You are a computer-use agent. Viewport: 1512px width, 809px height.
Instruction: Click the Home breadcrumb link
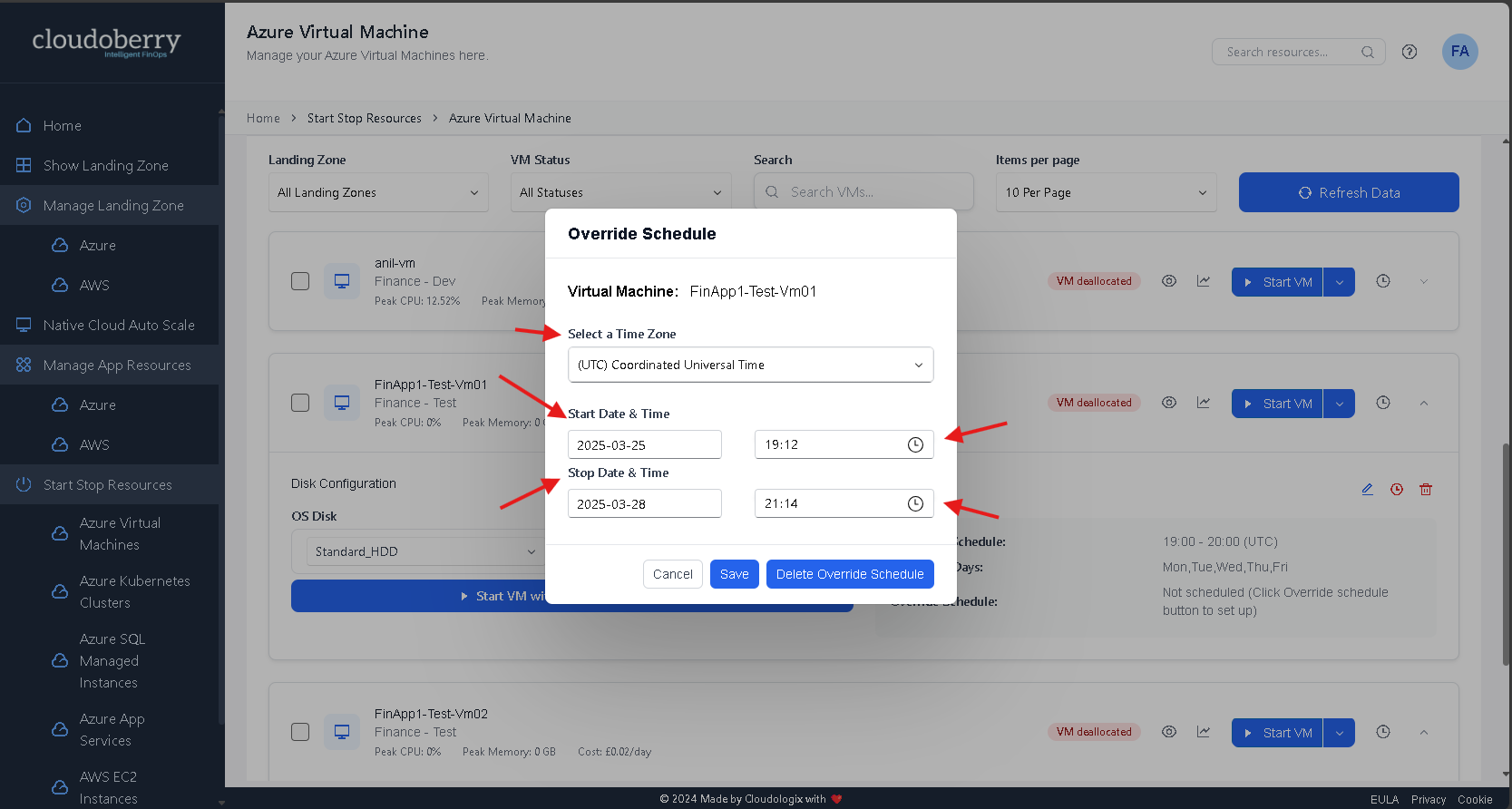263,118
